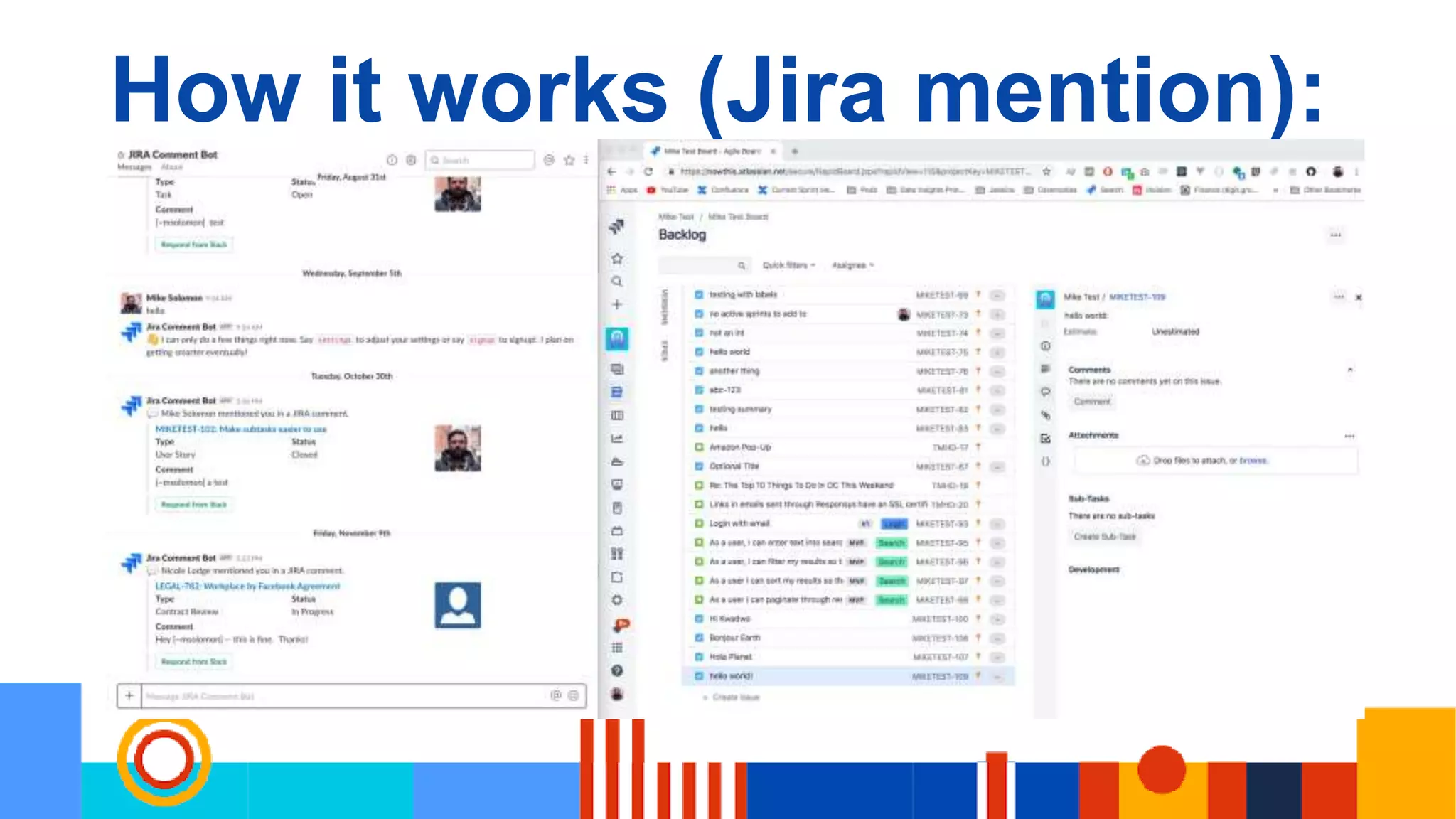
Task: Star the JIRA Comment Bot conversation
Action: [569, 160]
